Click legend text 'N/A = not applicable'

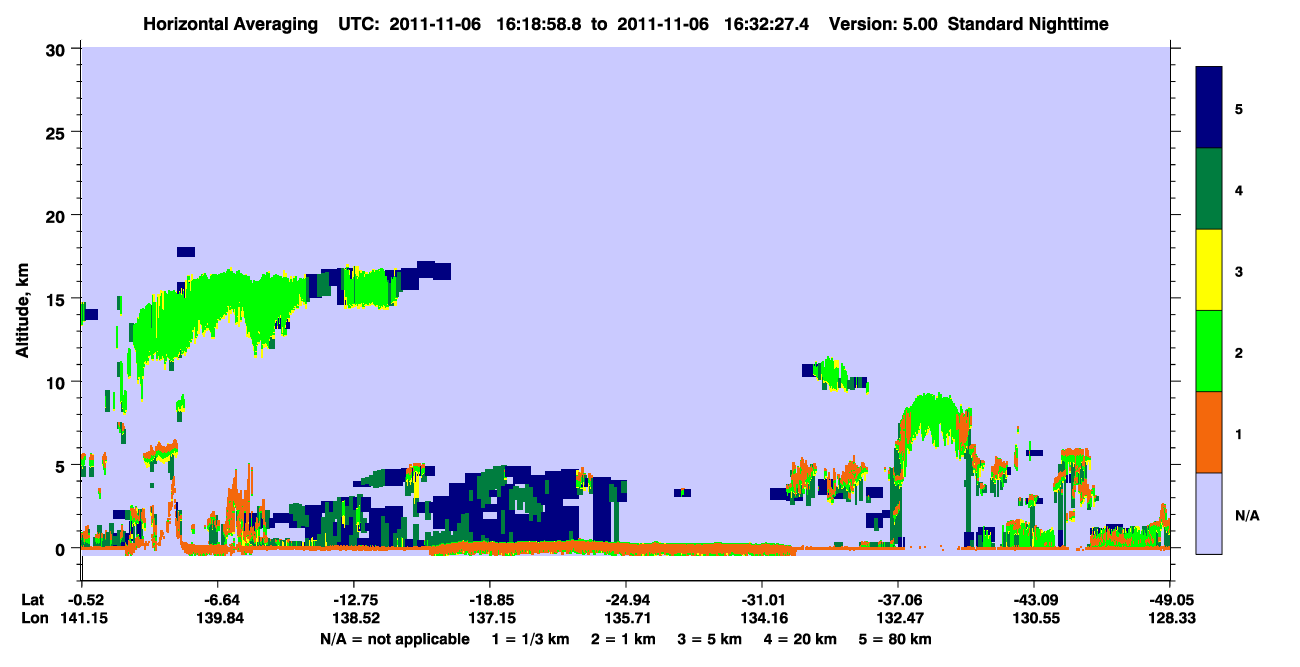click(394, 638)
